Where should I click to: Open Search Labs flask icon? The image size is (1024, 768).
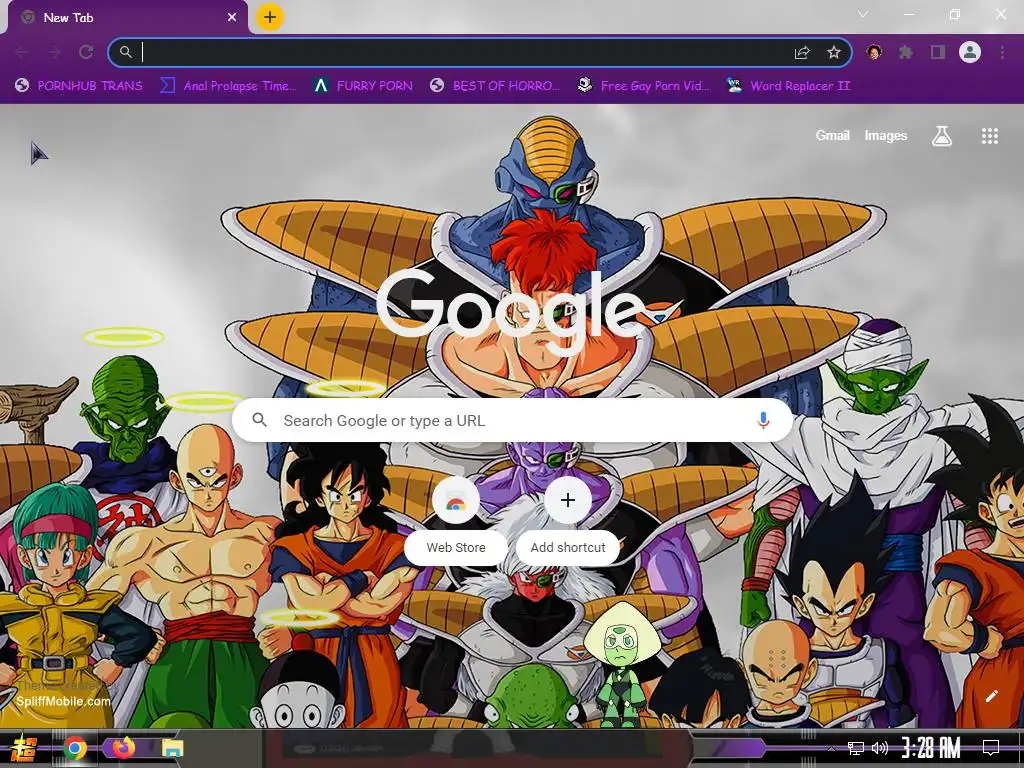942,136
